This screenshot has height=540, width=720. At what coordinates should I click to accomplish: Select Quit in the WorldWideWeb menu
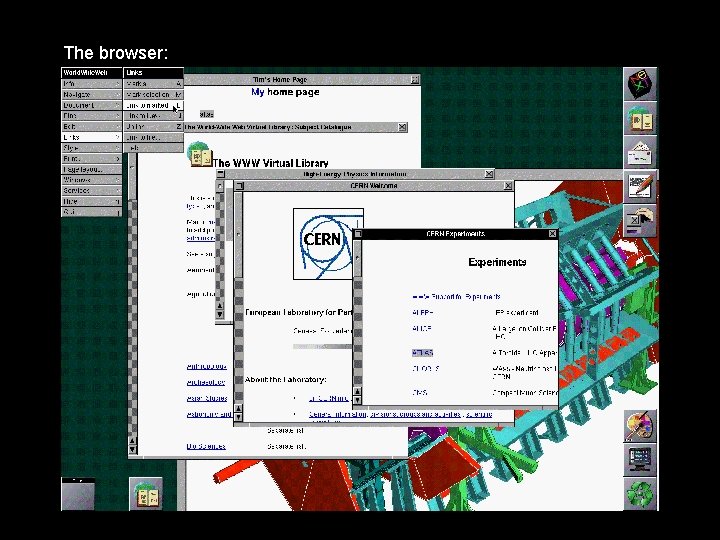pyautogui.click(x=91, y=212)
